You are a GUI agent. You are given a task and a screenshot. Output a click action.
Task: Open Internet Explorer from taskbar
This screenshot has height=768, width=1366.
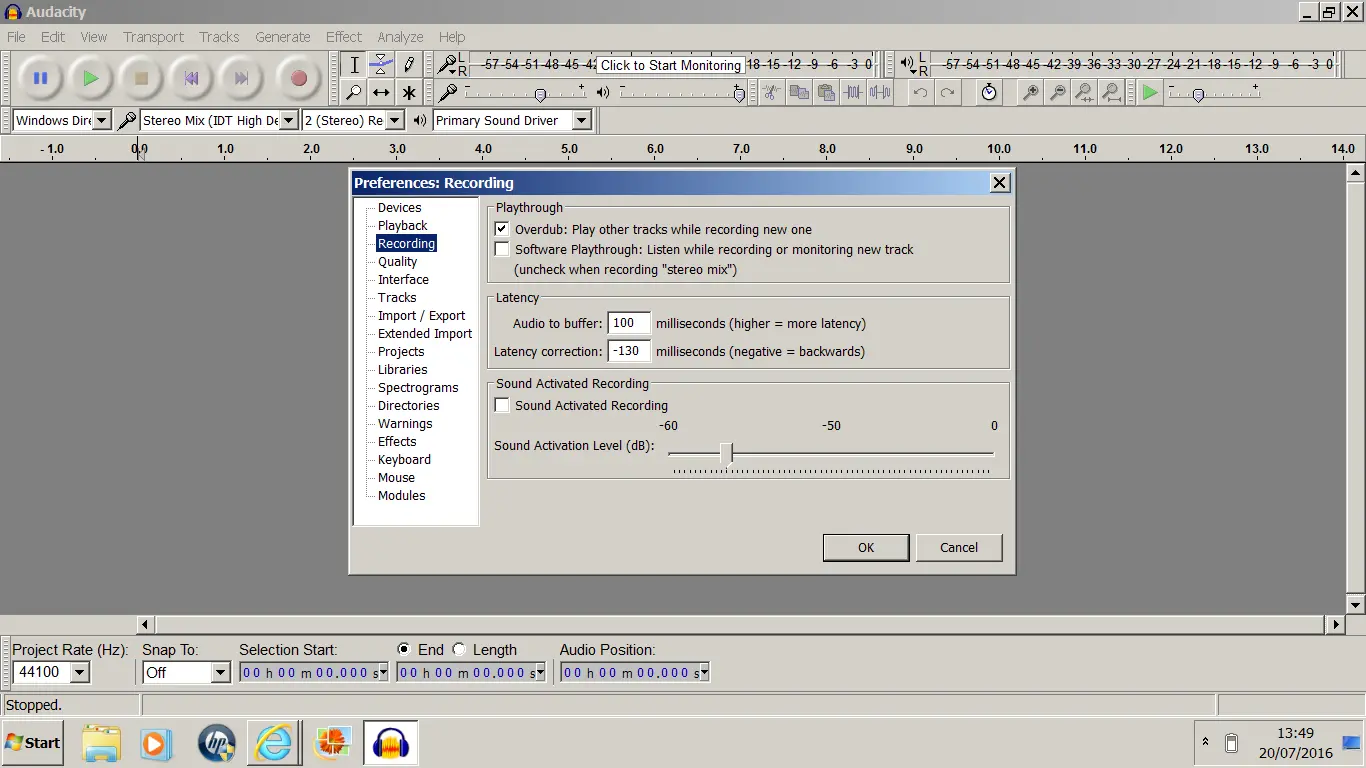coord(273,744)
